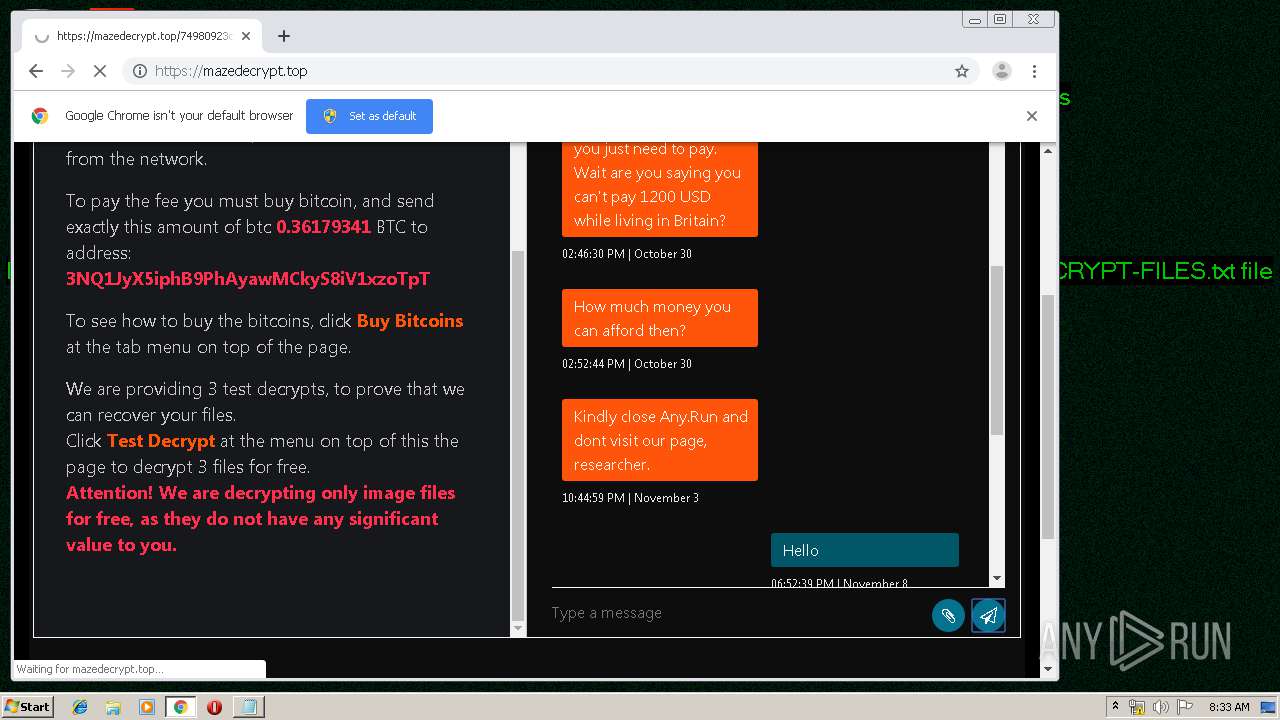This screenshot has height=720, width=1280.
Task: Select the bitcoin address 3NQ1JyX5iphB9PhAyawMCkyS8iV1xzoTpT
Action: pos(248,279)
